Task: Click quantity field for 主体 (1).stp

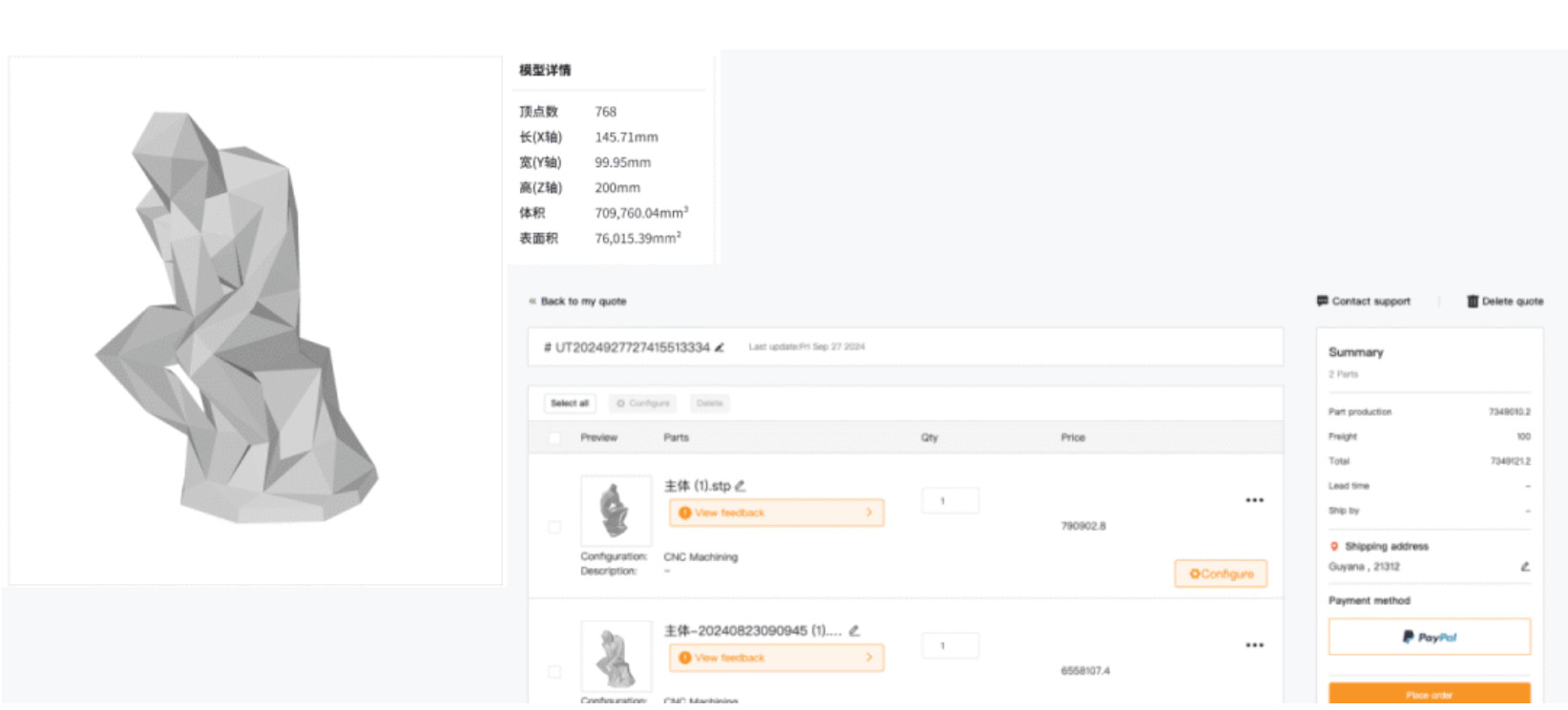Action: [950, 500]
